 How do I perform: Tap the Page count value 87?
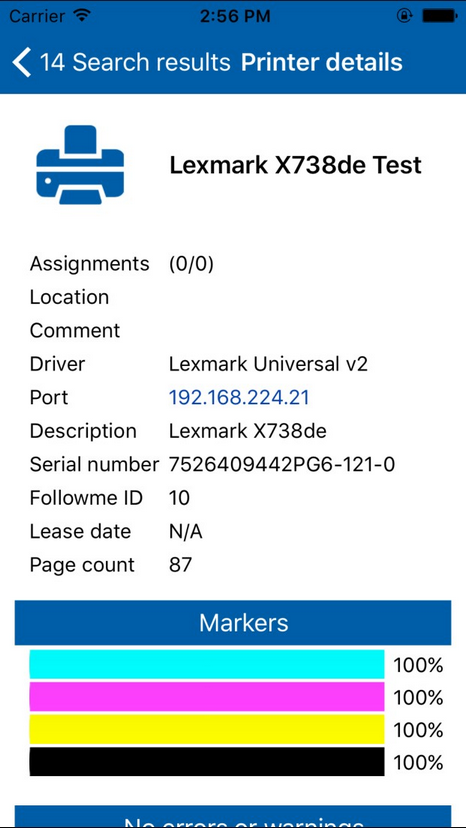(180, 565)
